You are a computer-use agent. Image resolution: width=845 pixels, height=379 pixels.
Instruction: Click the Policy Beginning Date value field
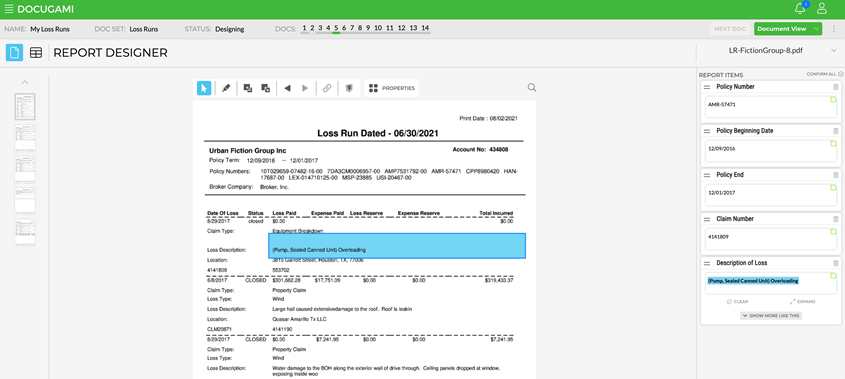pos(771,150)
